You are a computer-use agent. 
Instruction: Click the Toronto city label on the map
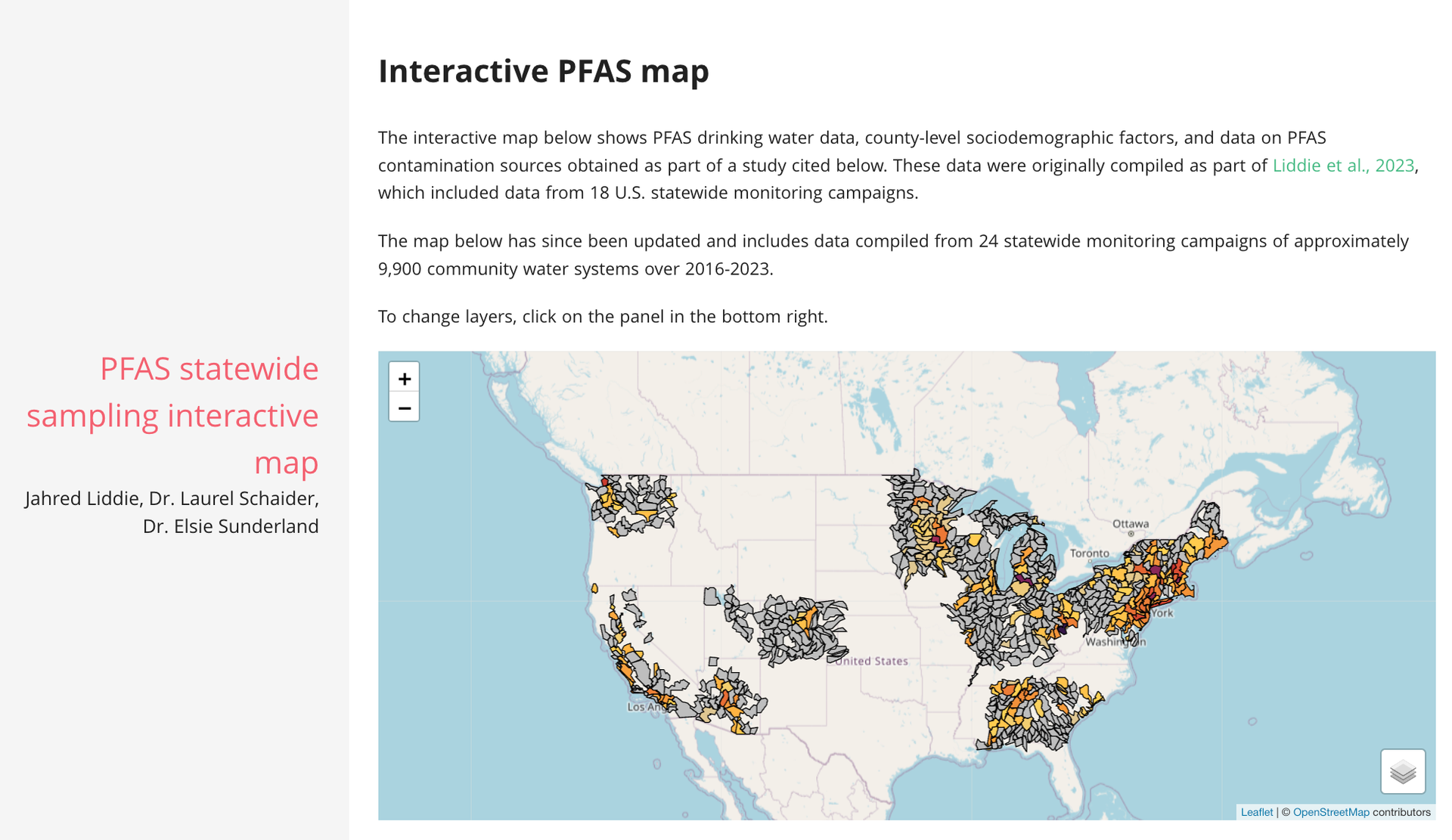click(x=1089, y=553)
